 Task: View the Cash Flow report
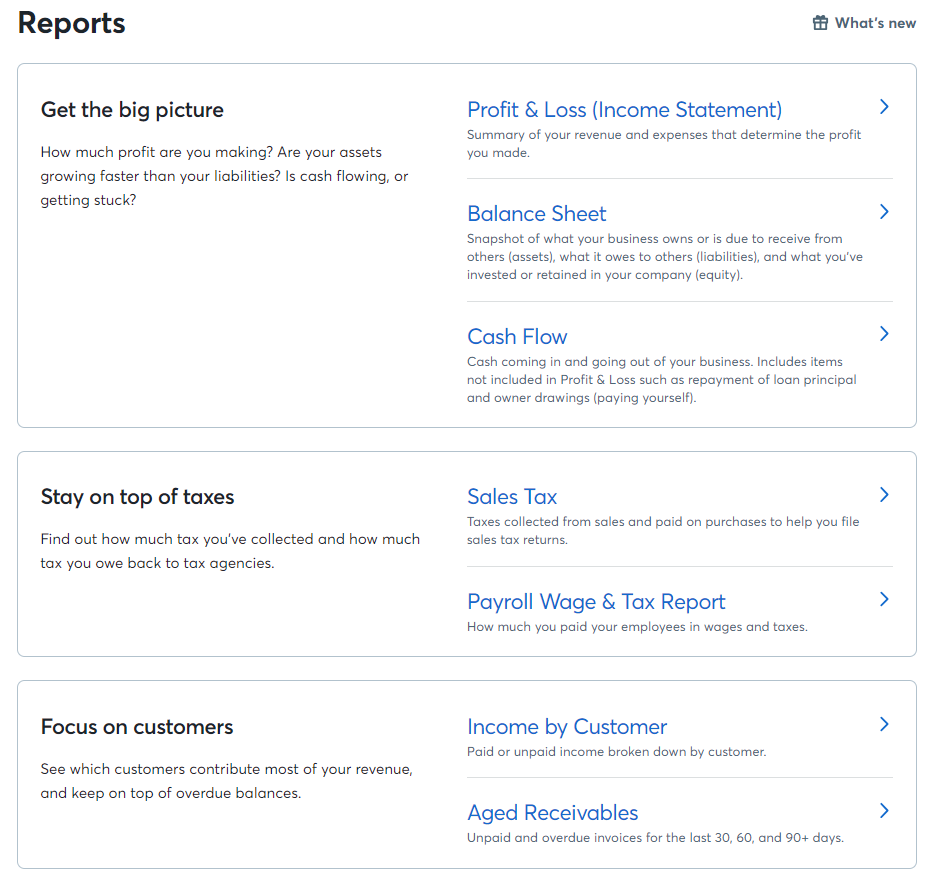pos(517,337)
